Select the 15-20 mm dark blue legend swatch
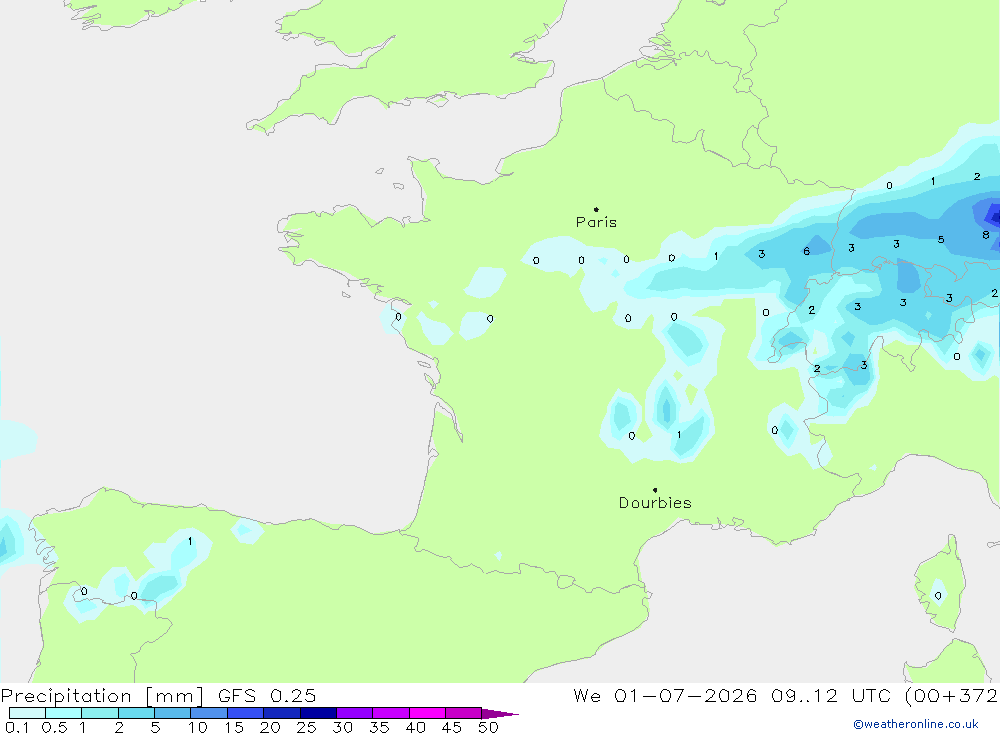 coord(246,713)
